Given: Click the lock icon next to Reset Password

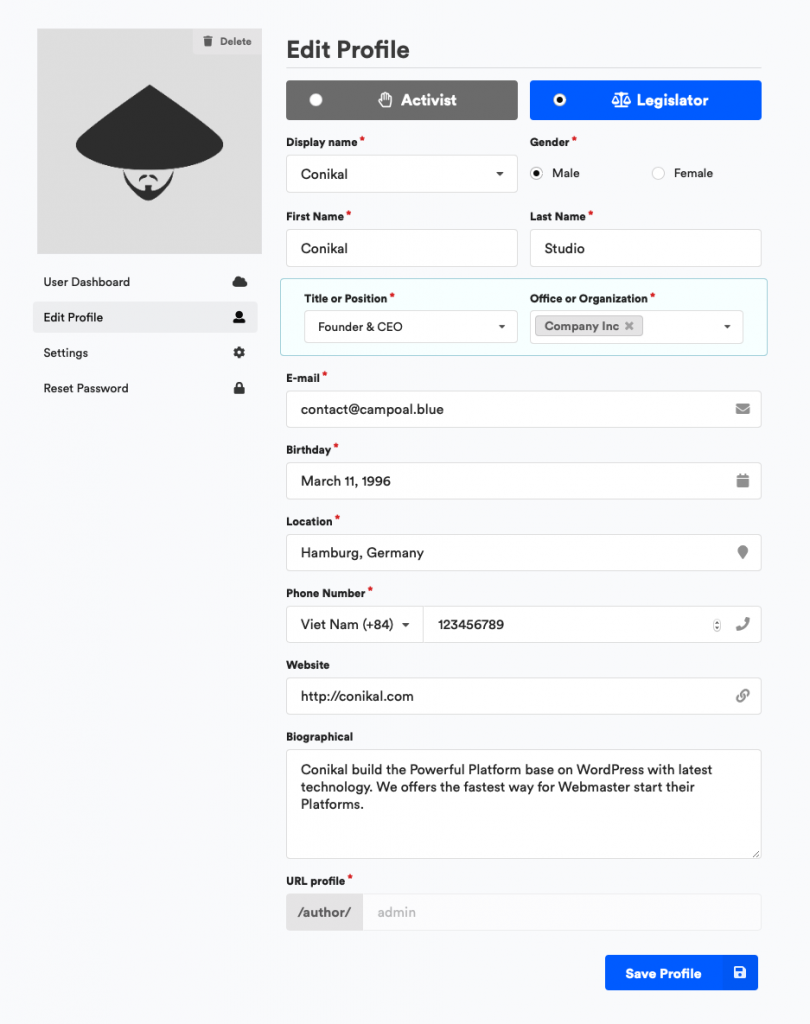Looking at the screenshot, I should click(240, 388).
